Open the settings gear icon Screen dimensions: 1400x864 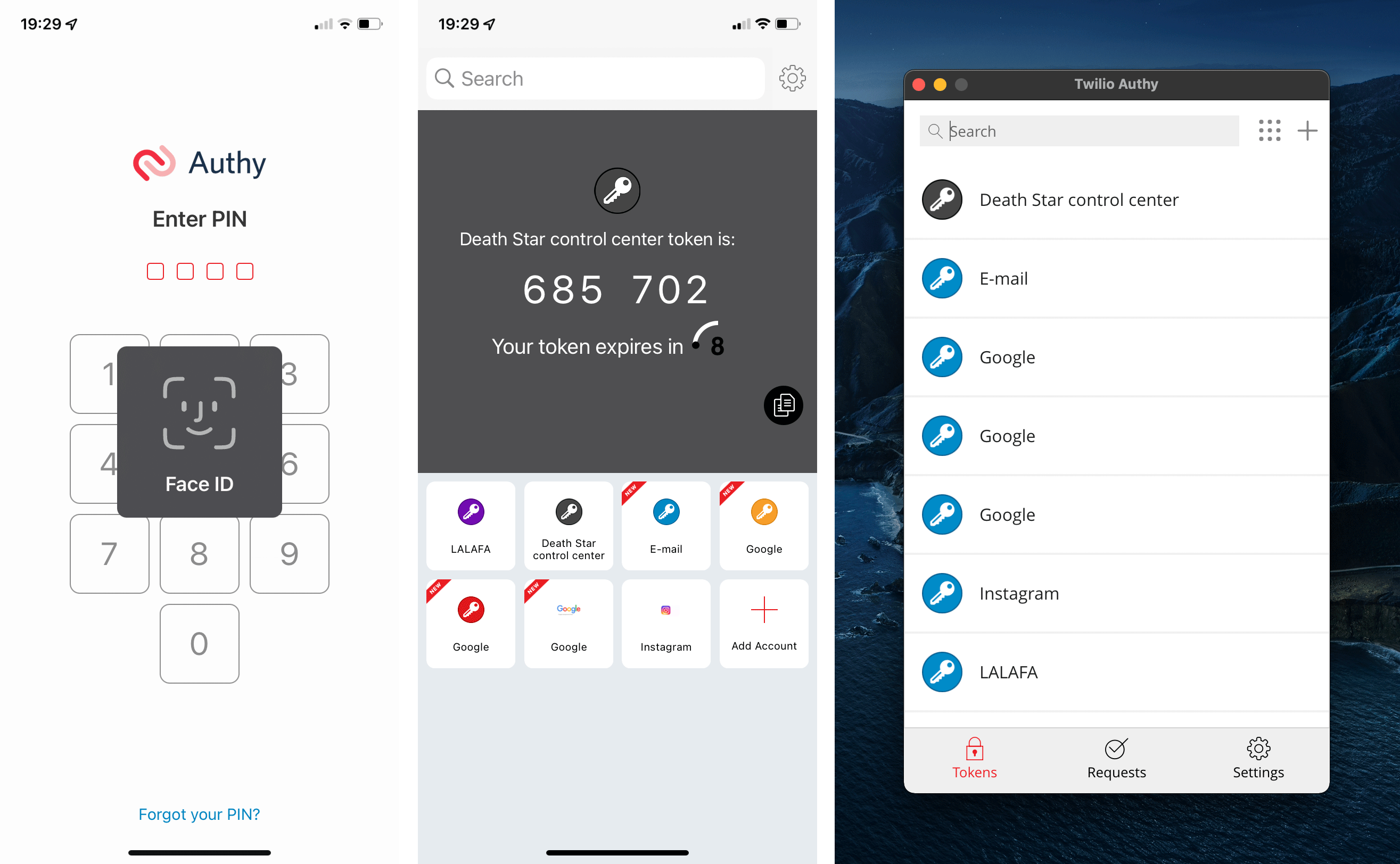coord(796,79)
